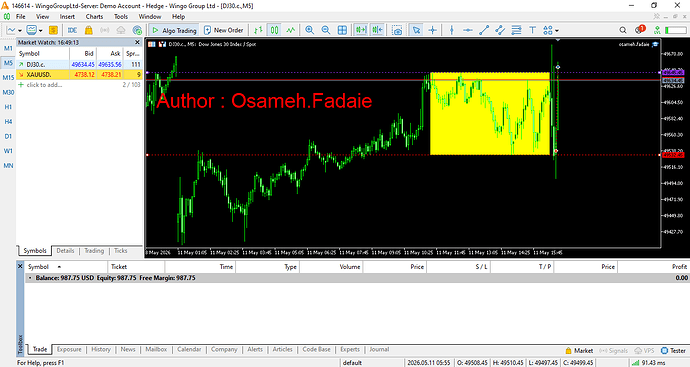Open the IDE MetaEditor icon
Image resolution: width=690 pixels, height=367 pixels.
72,30
